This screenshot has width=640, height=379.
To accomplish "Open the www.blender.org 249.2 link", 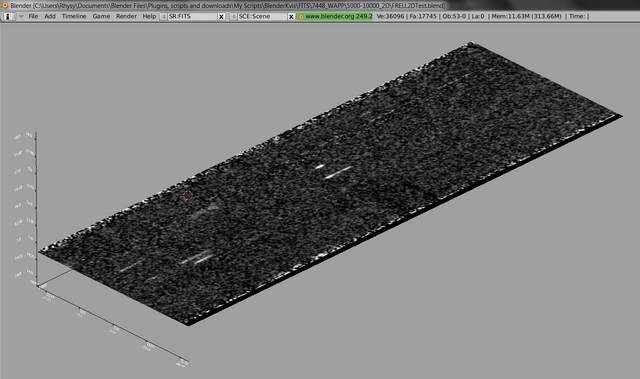I will click(338, 16).
